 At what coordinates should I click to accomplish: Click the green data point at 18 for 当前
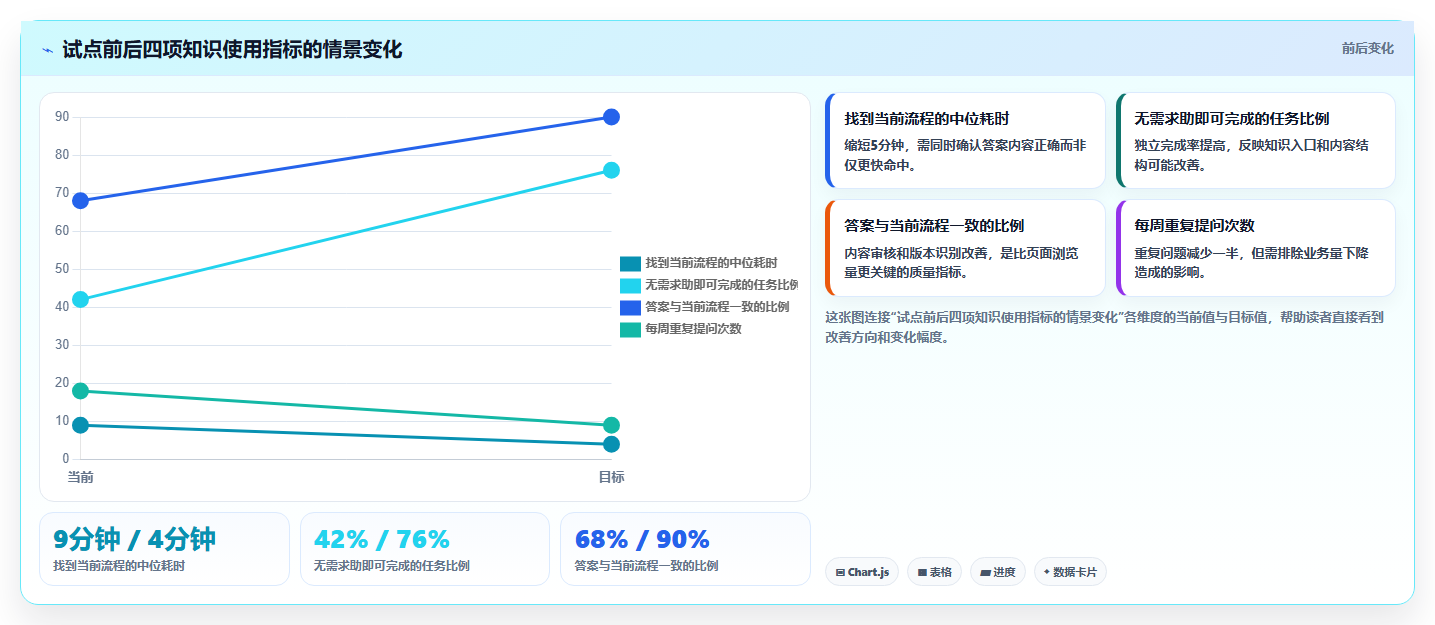click(x=81, y=391)
